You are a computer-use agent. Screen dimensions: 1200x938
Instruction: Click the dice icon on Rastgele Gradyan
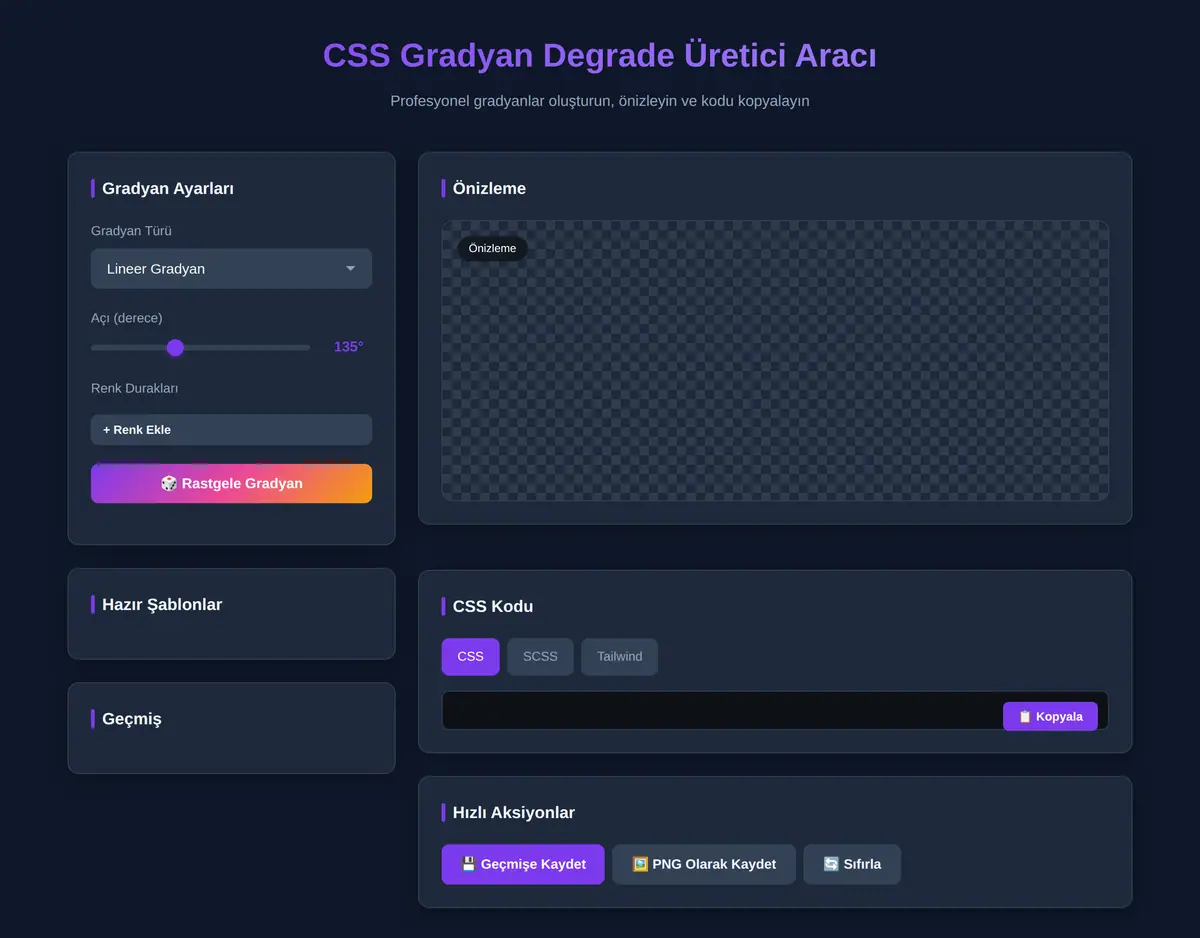coord(169,483)
